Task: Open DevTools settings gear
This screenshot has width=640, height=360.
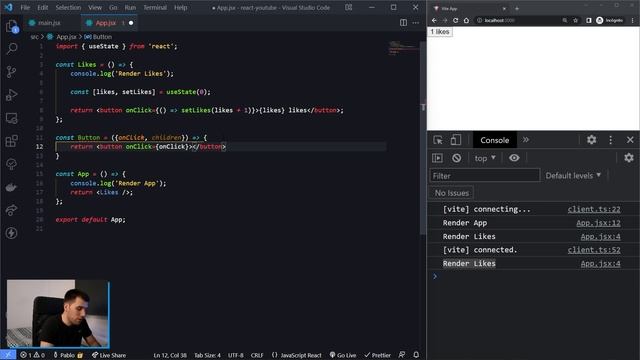Action: [591, 140]
